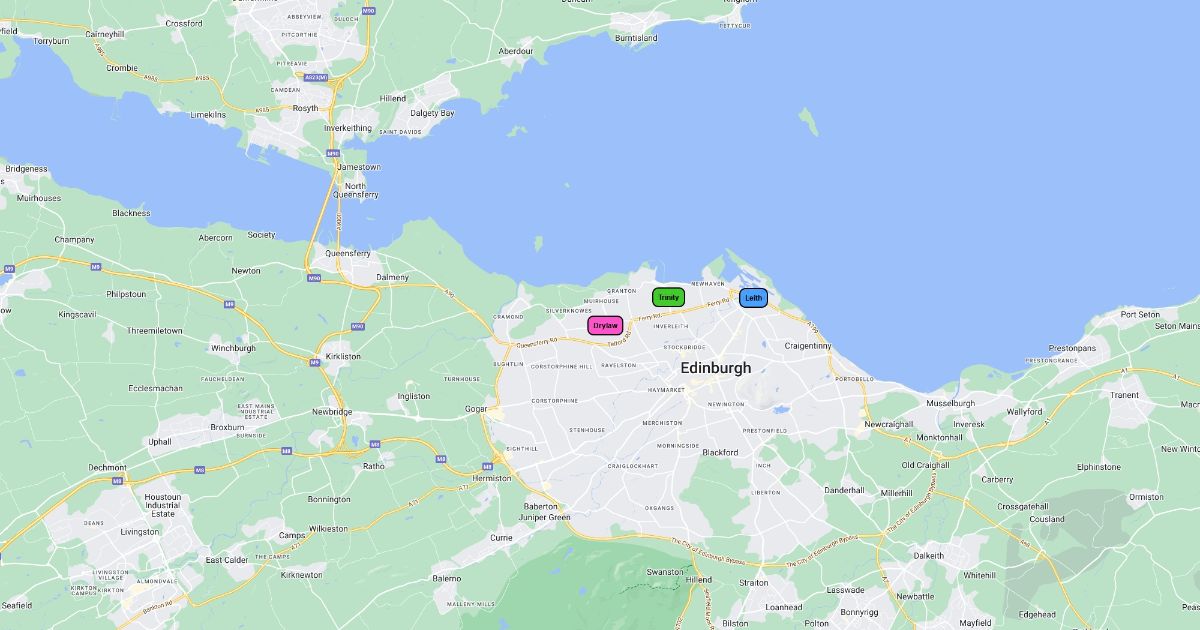Click the Portobello district label
The image size is (1200, 630).
(853, 379)
